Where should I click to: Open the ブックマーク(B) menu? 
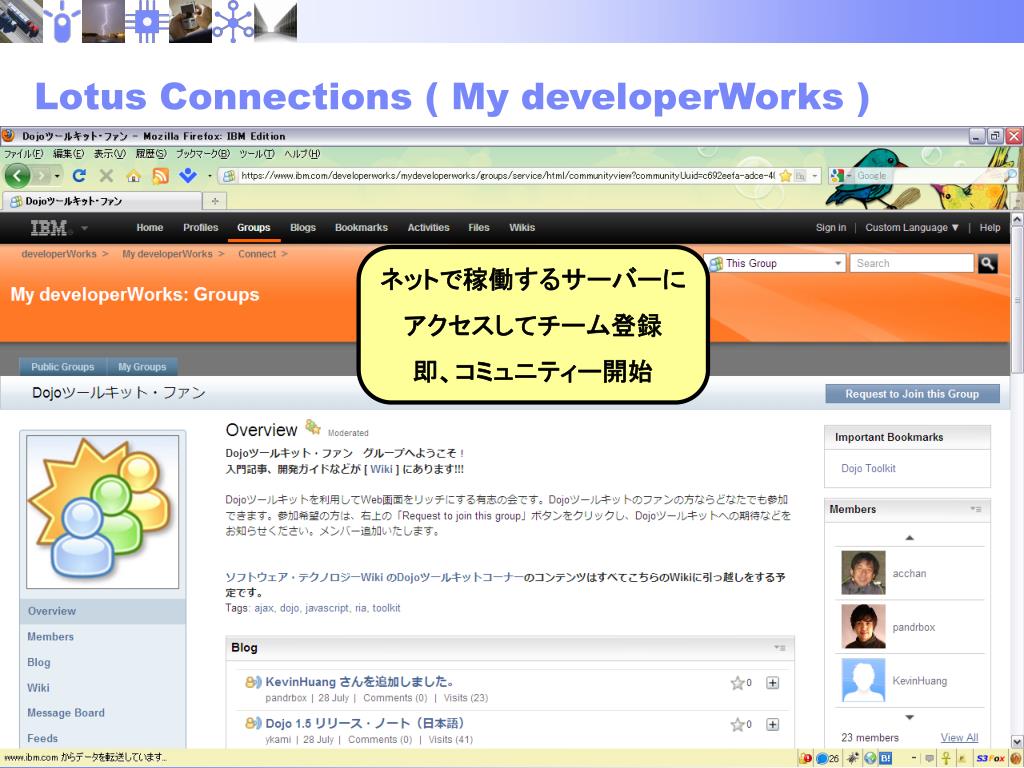point(202,154)
